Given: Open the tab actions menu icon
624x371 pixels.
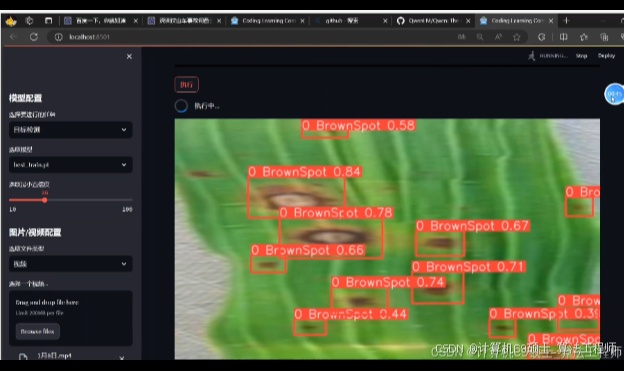Looking at the screenshot, I should [49, 21].
